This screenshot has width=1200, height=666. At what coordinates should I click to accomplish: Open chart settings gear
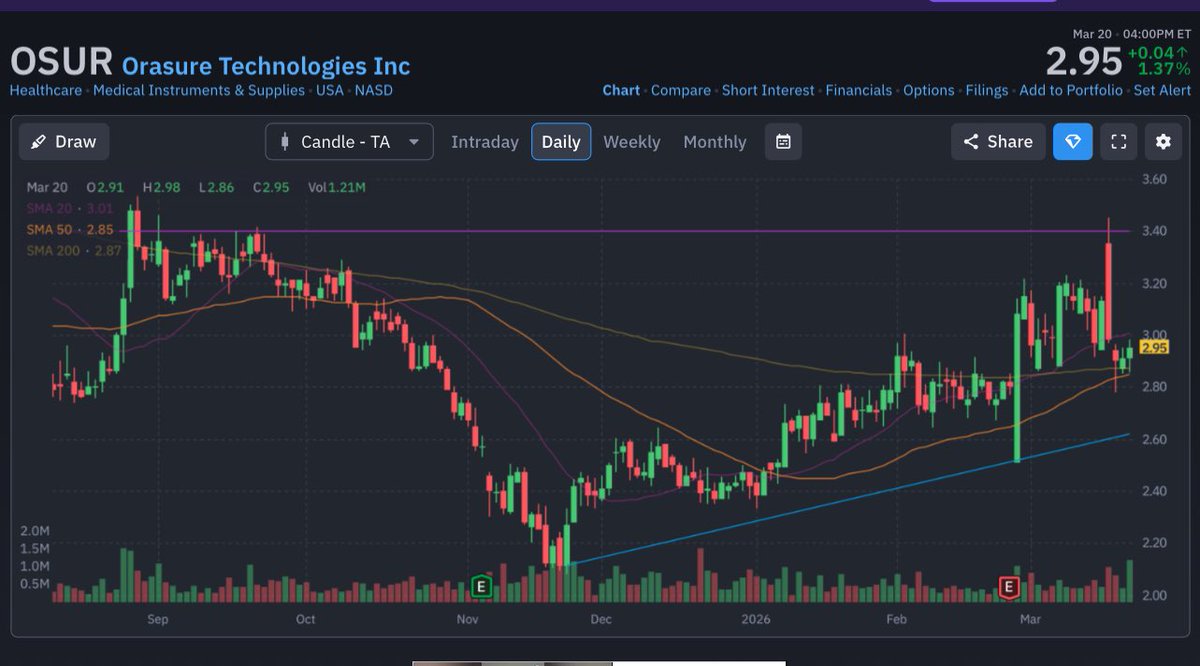[1163, 142]
